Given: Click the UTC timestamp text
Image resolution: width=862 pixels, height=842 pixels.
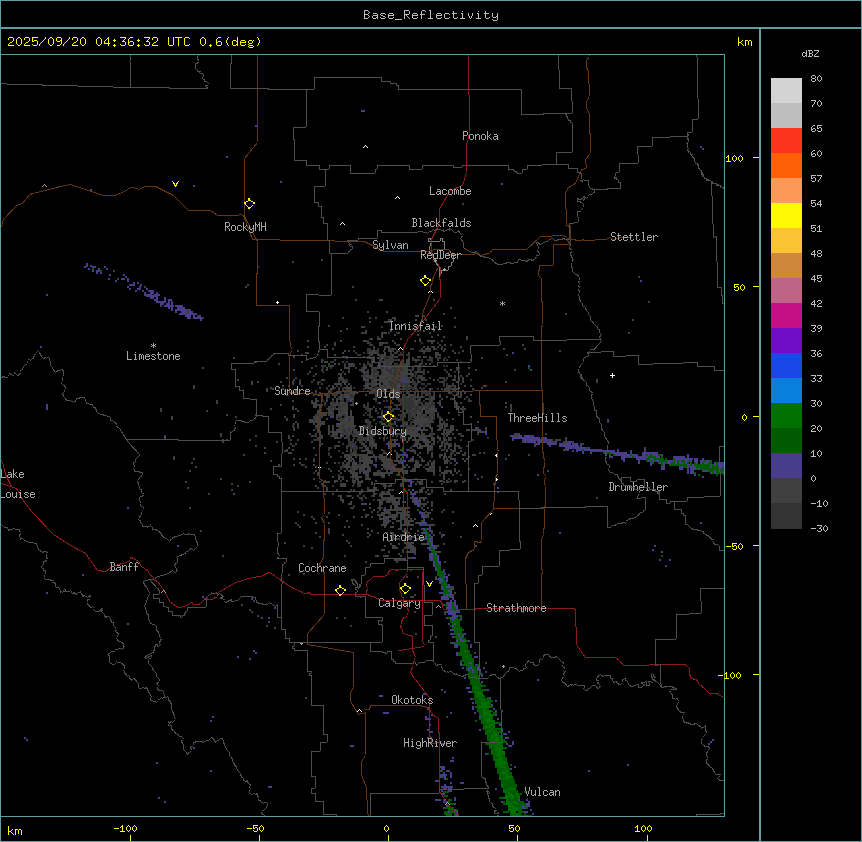Looking at the screenshot, I should coord(134,42).
